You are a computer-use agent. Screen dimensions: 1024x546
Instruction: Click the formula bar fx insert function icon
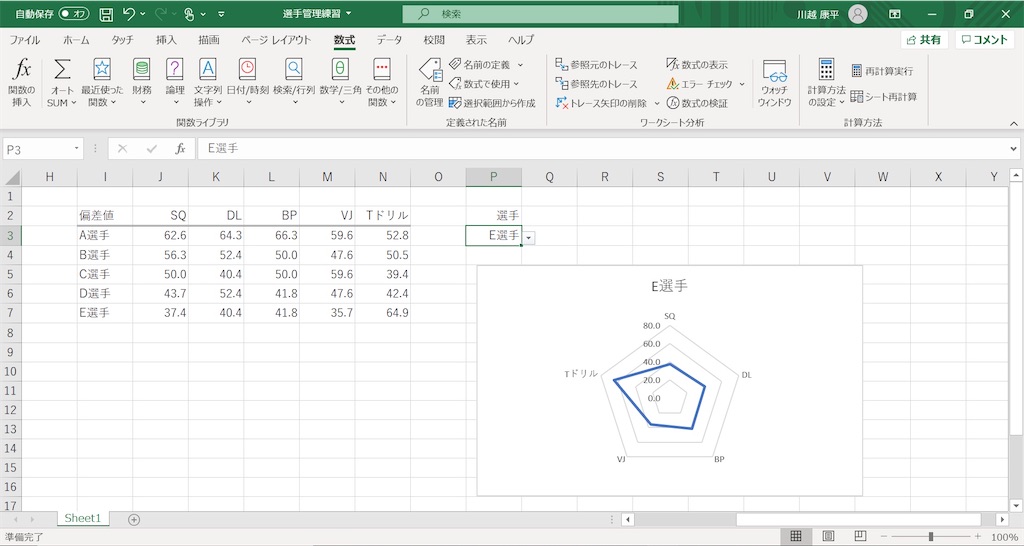(180, 149)
